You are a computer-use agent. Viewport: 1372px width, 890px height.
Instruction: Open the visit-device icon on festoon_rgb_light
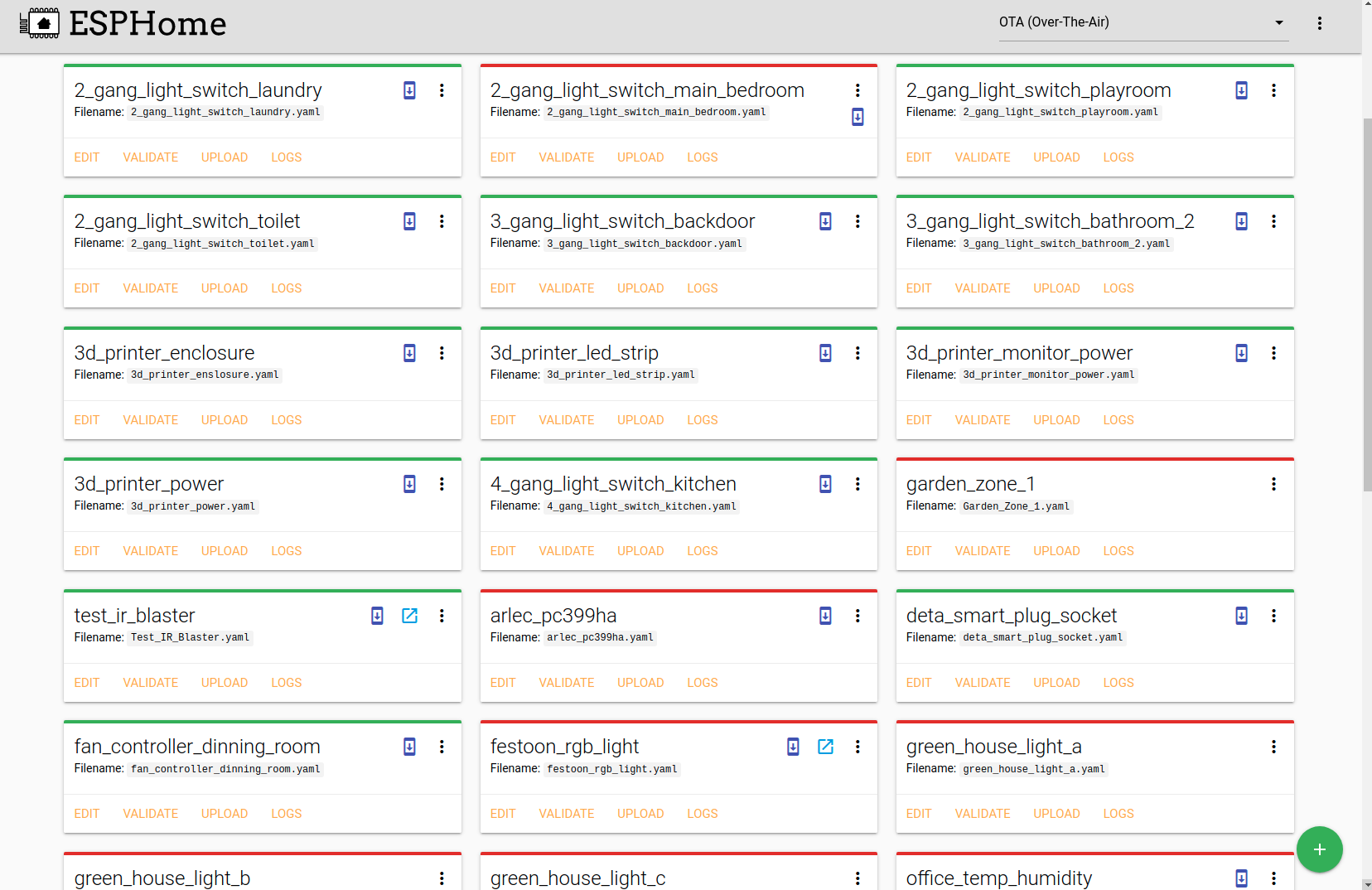point(826,747)
